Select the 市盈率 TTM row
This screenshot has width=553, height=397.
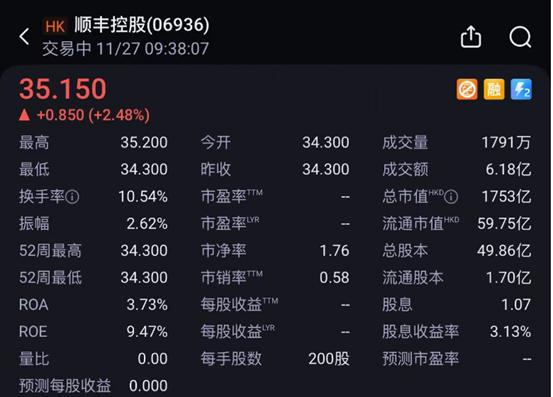[x=275, y=196]
